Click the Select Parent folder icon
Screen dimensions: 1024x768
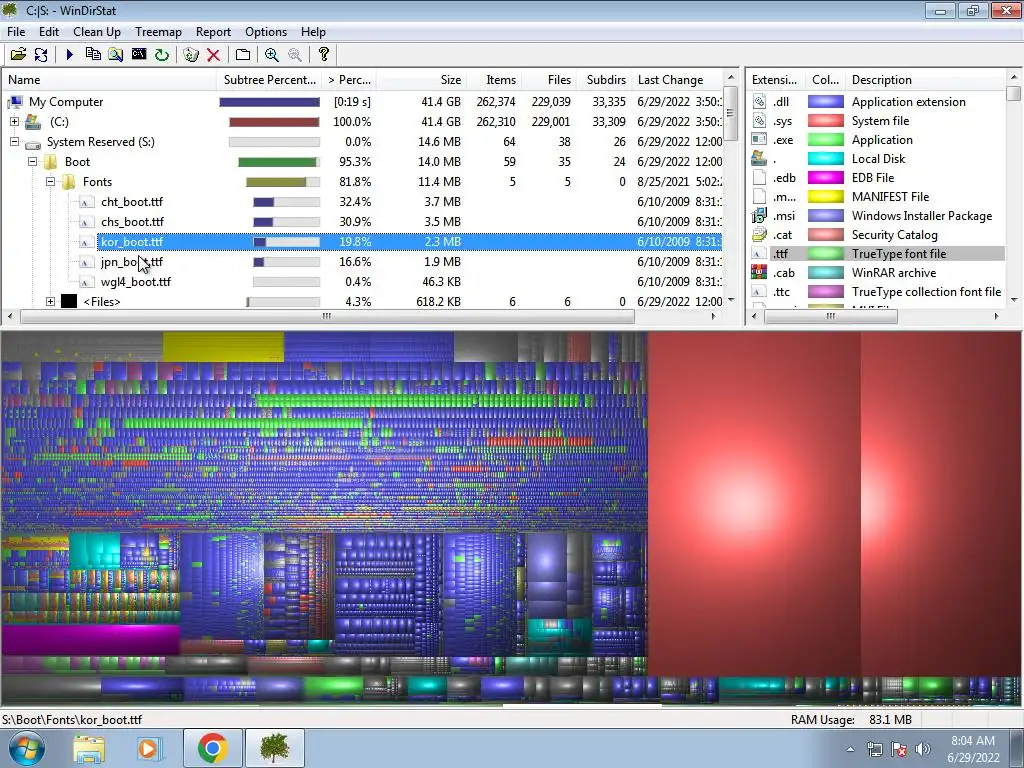(x=243, y=55)
